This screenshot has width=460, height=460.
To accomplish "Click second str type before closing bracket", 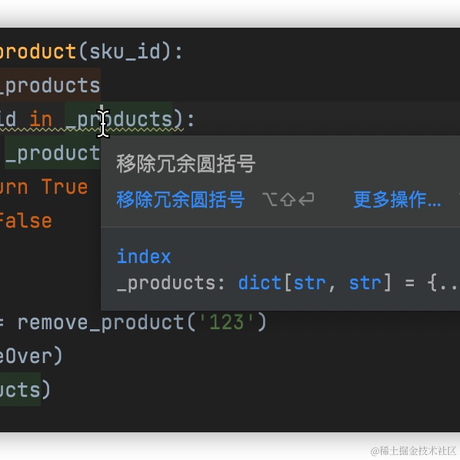I will (365, 283).
